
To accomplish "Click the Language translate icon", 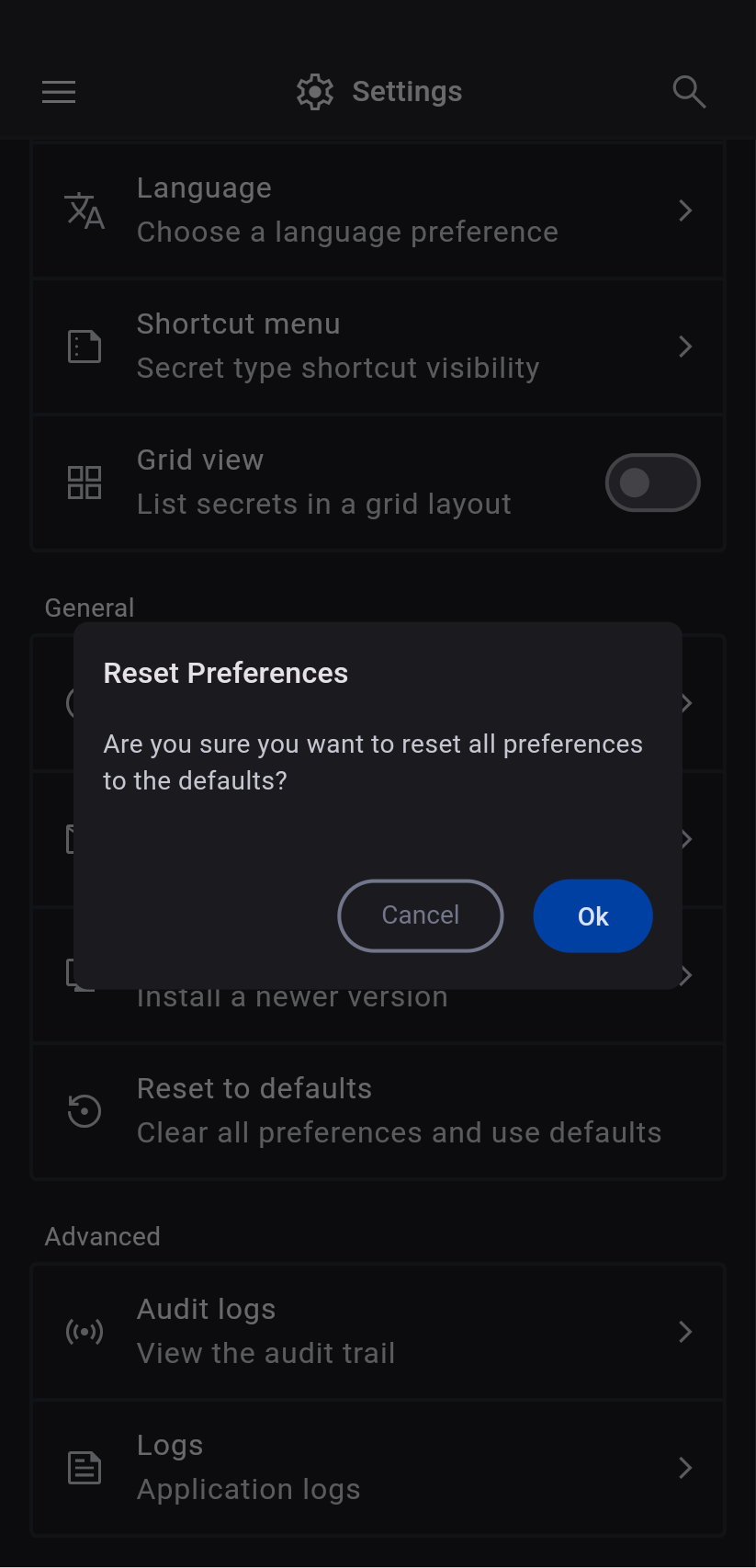I will point(85,210).
